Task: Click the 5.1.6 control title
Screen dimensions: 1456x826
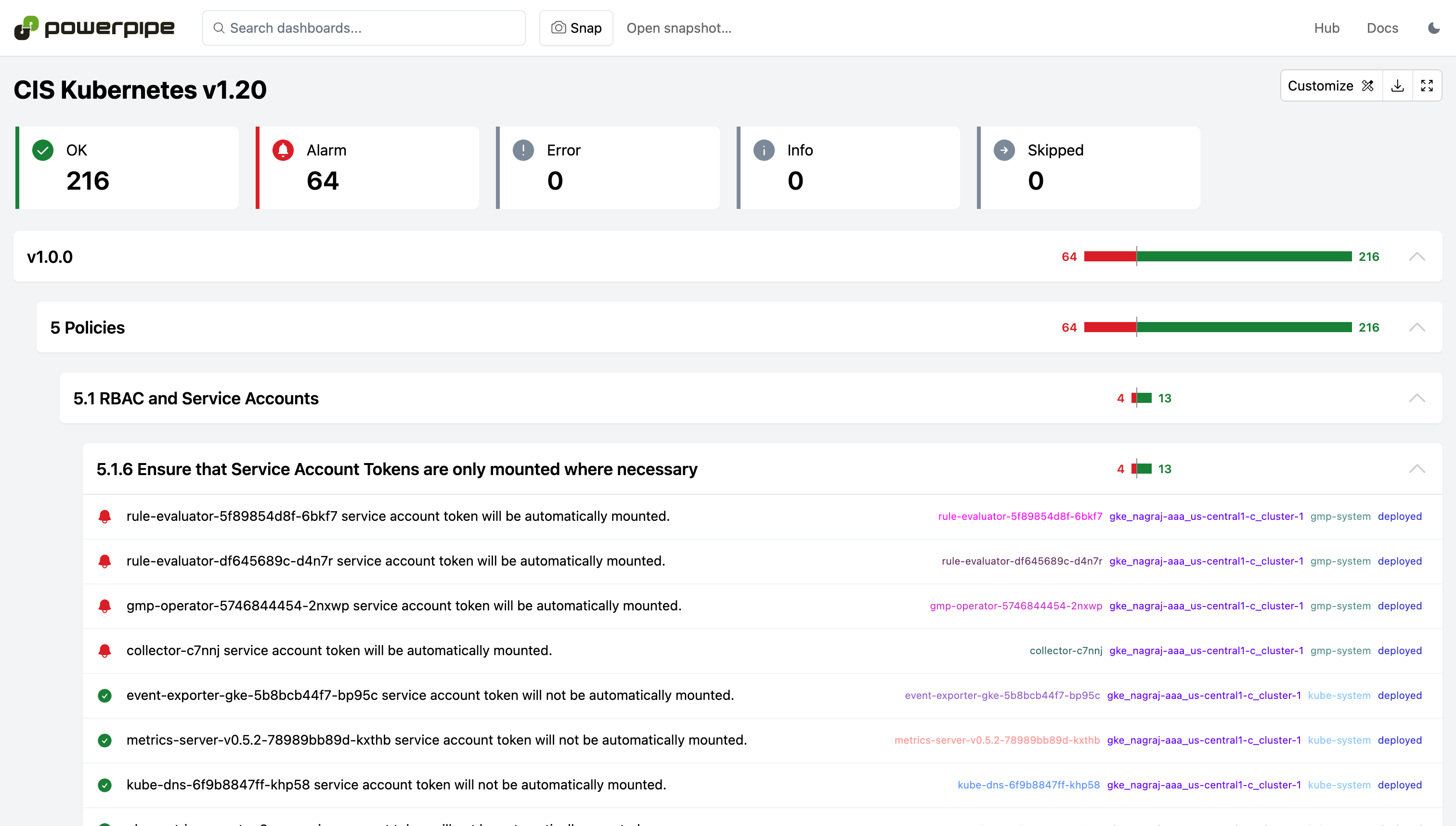Action: click(397, 469)
